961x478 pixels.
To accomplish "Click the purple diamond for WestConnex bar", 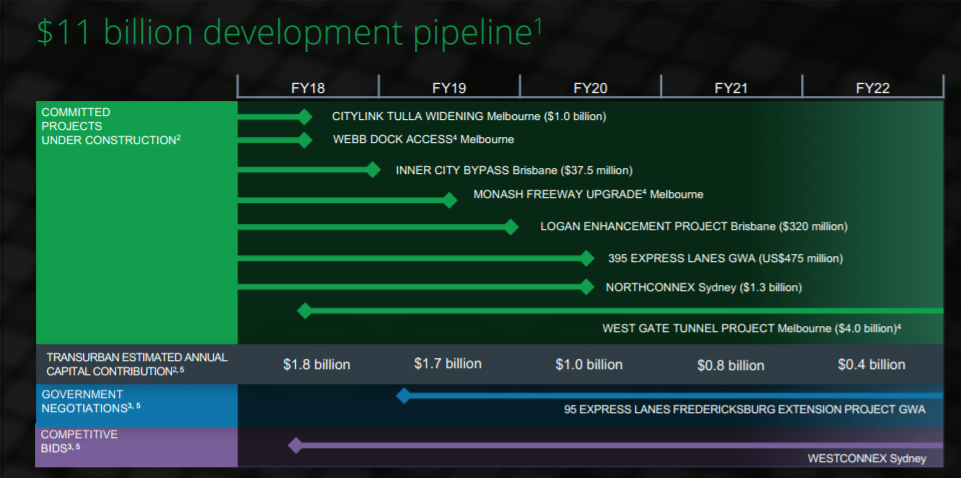I will tap(295, 446).
